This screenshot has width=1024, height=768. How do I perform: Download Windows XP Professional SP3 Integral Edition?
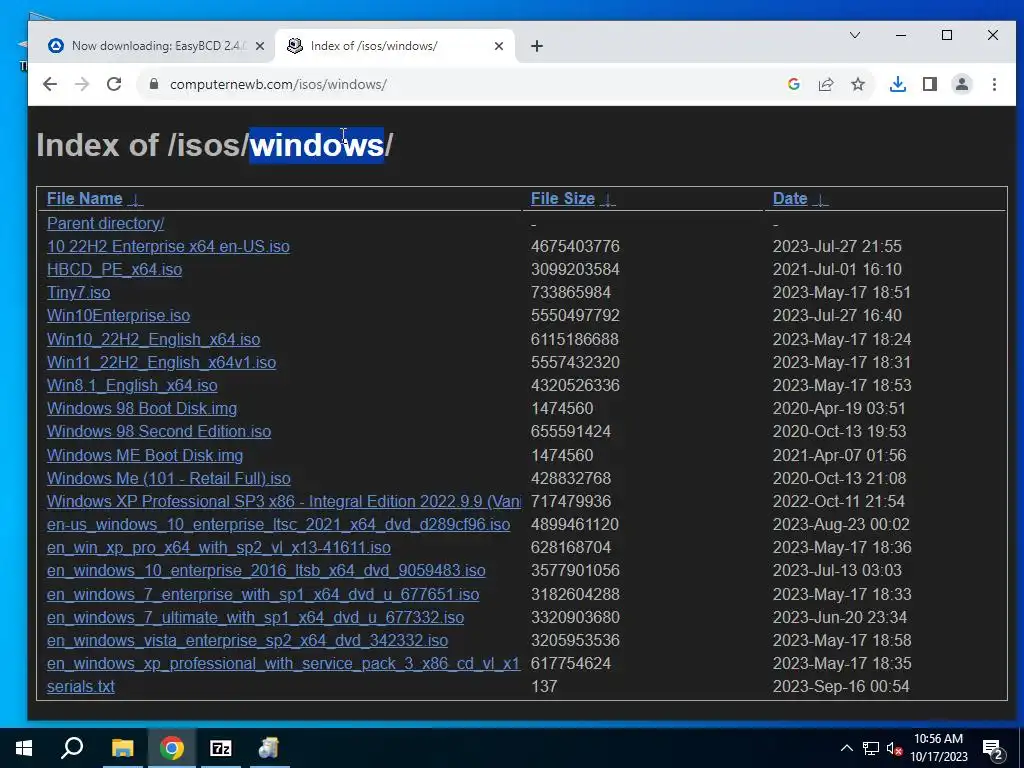point(284,502)
